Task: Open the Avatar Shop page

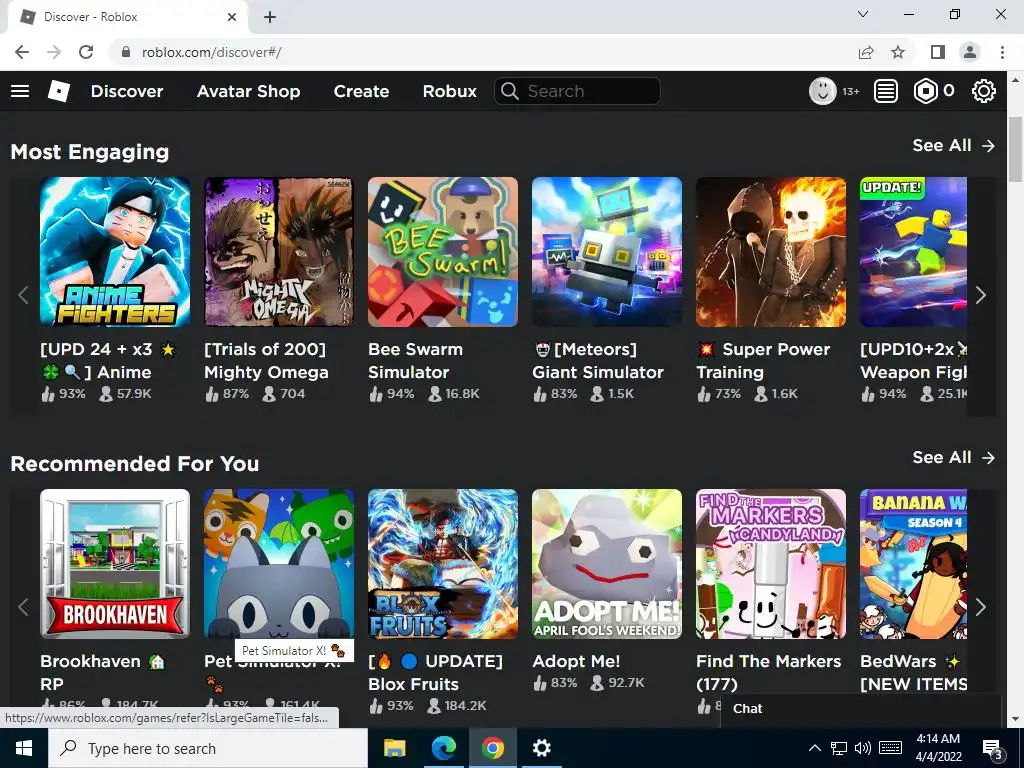Action: tap(248, 91)
